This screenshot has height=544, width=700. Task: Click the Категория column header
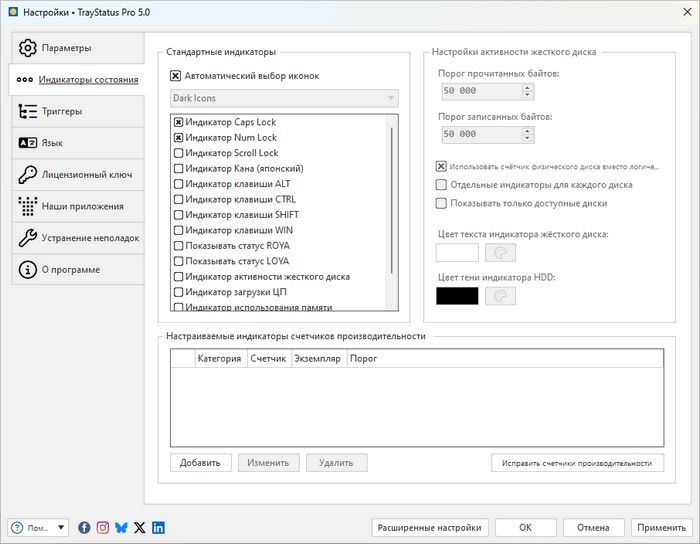(221, 359)
